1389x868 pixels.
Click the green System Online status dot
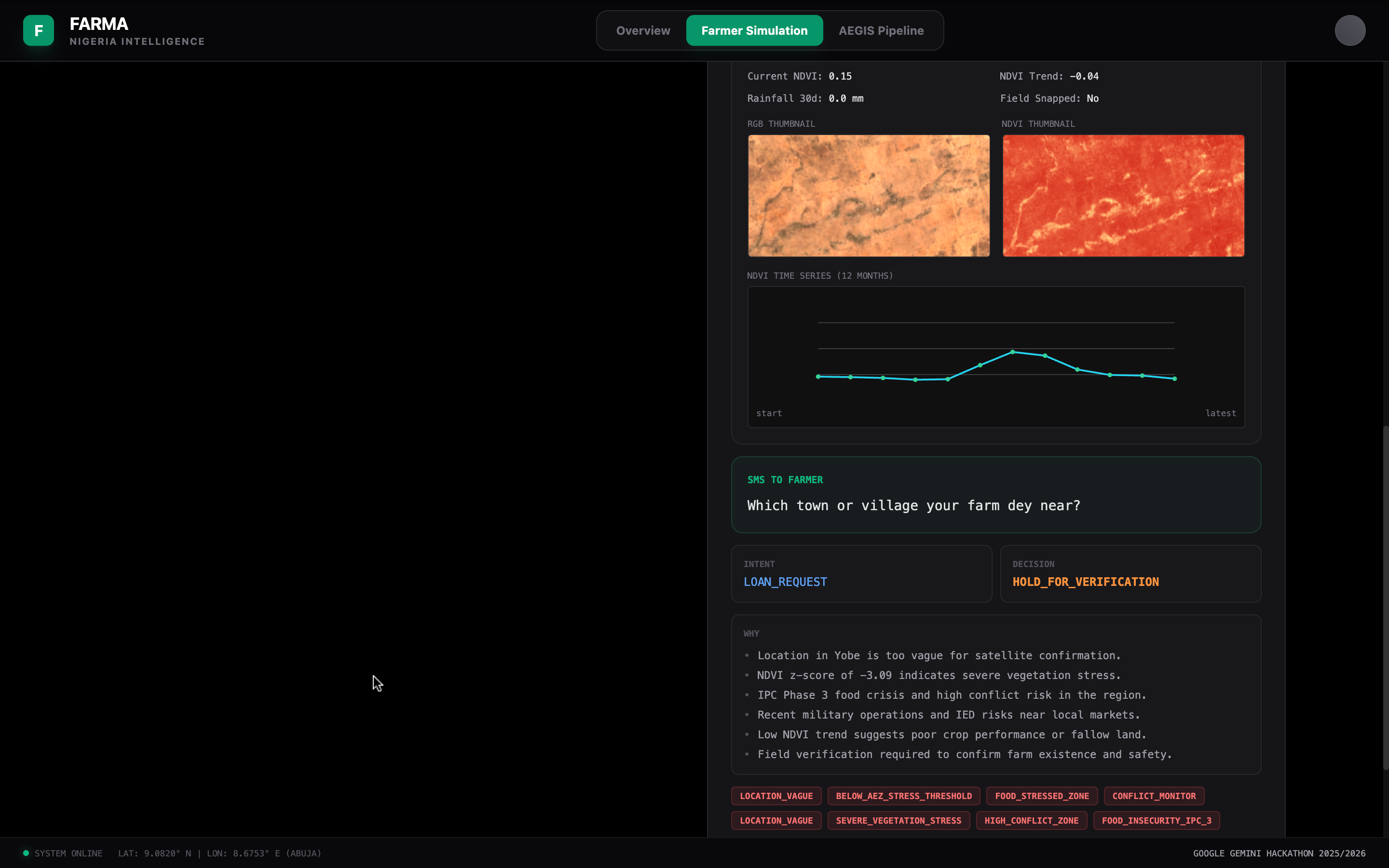[26, 853]
